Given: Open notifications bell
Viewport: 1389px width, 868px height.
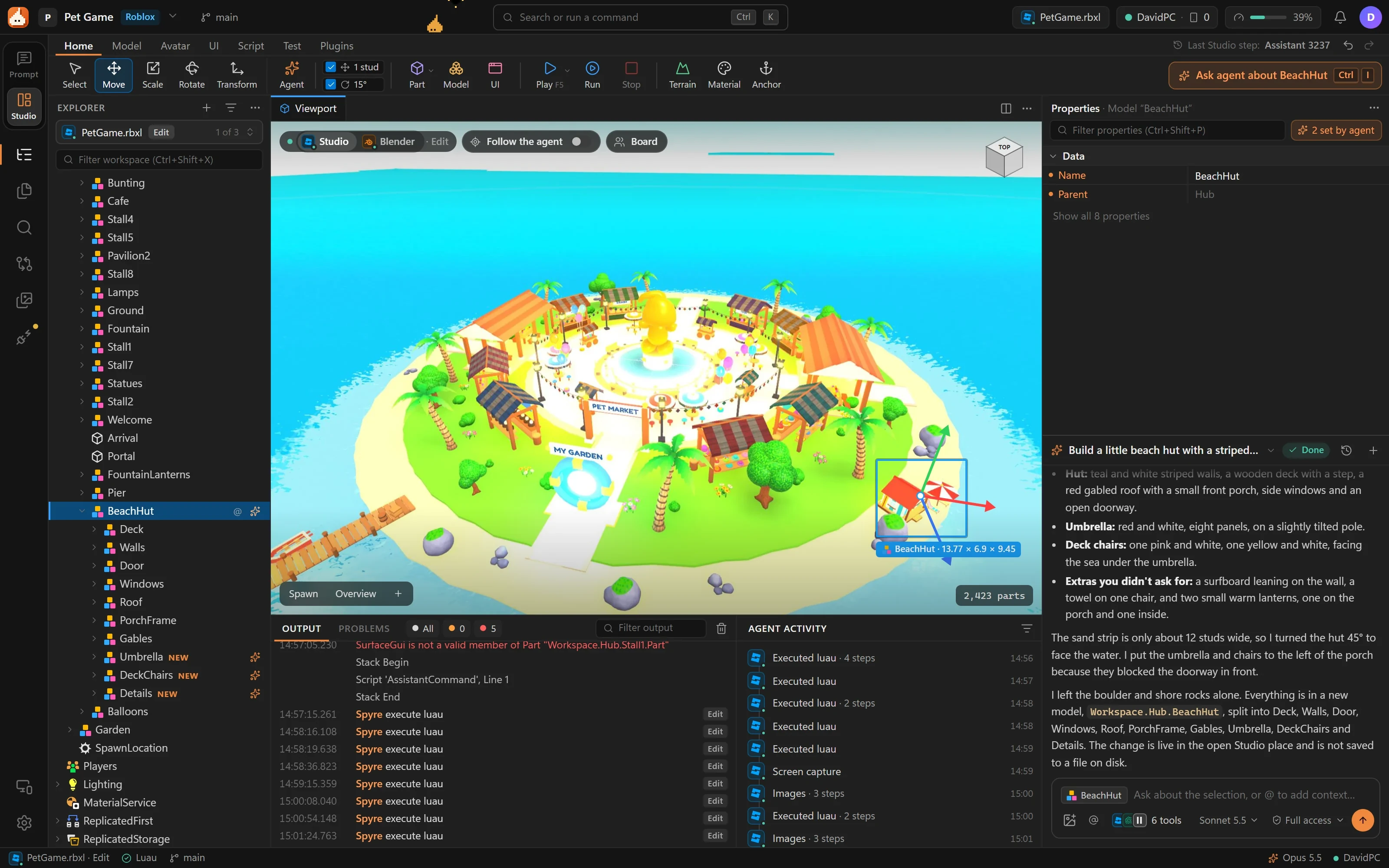Looking at the screenshot, I should pyautogui.click(x=1340, y=17).
